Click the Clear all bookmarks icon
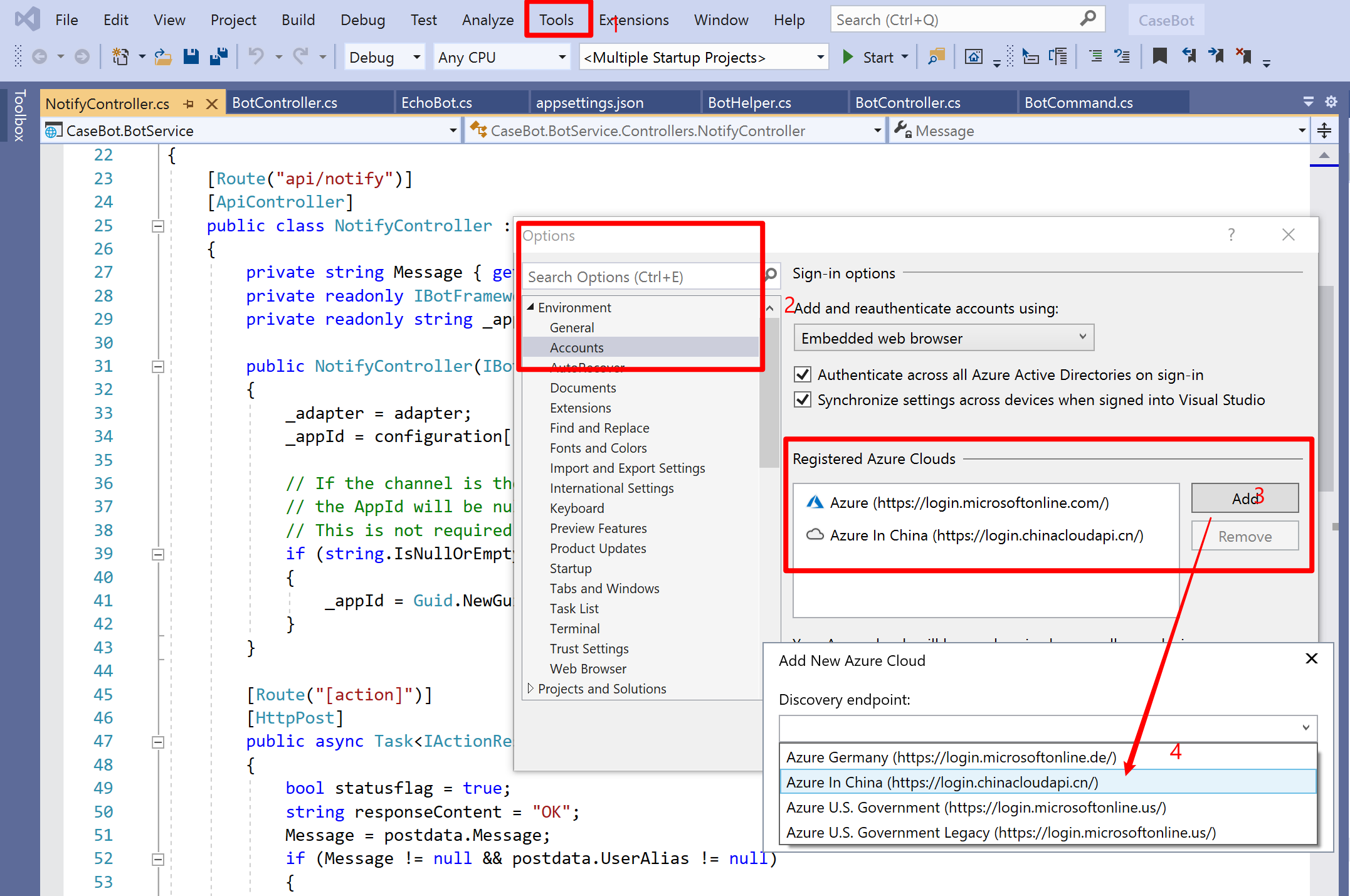Image resolution: width=1350 pixels, height=896 pixels. click(1243, 57)
